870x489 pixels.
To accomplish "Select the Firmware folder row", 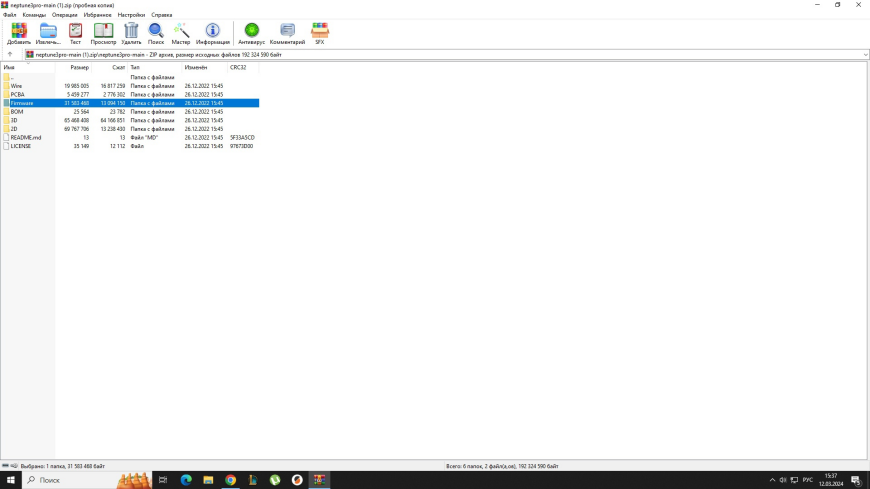I will [130, 103].
